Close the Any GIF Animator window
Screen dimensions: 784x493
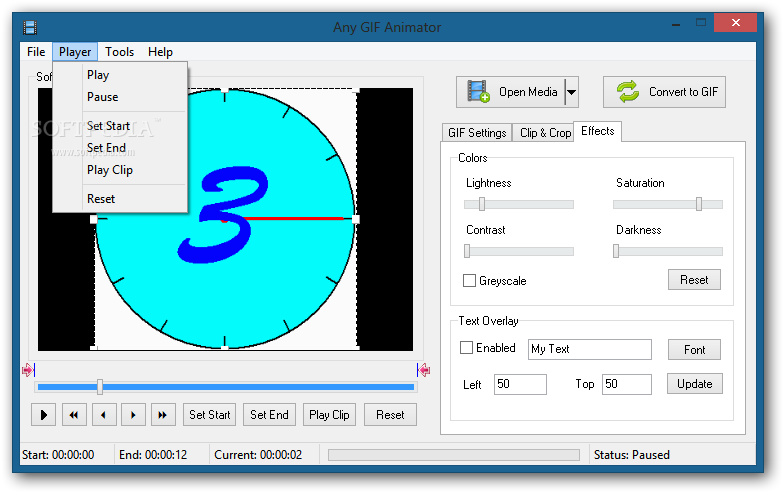click(735, 22)
